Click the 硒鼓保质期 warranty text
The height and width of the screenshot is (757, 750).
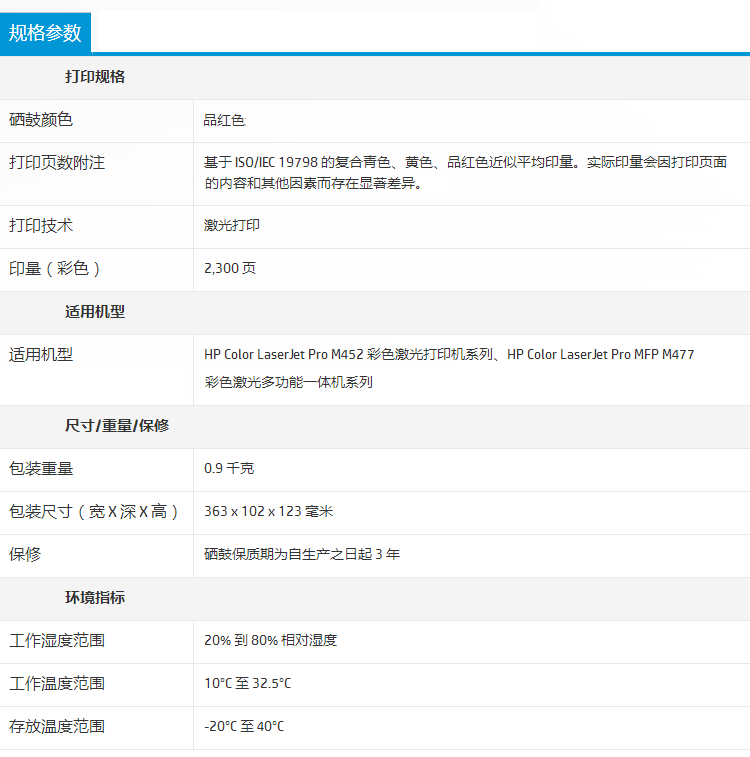pos(302,554)
